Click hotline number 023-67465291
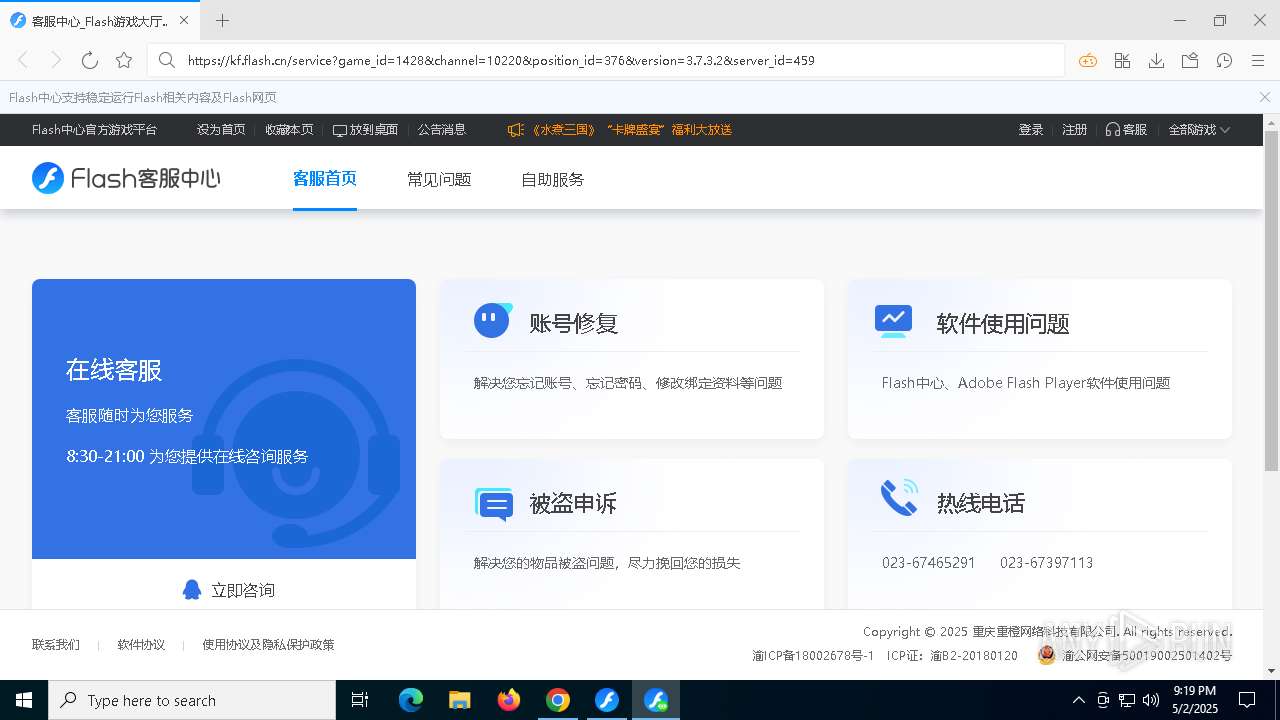This screenshot has width=1280, height=720. coord(928,563)
